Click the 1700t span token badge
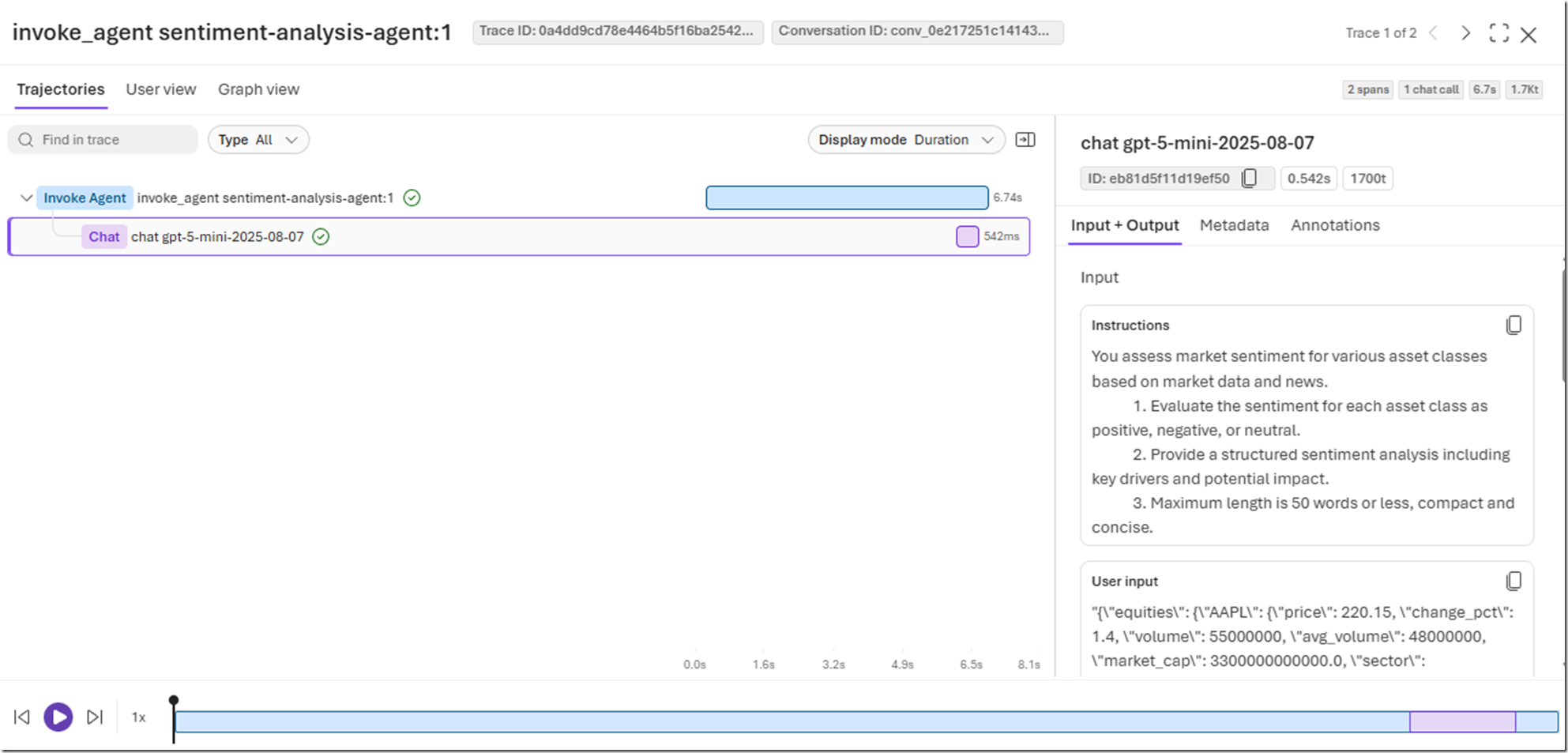 [x=1368, y=179]
